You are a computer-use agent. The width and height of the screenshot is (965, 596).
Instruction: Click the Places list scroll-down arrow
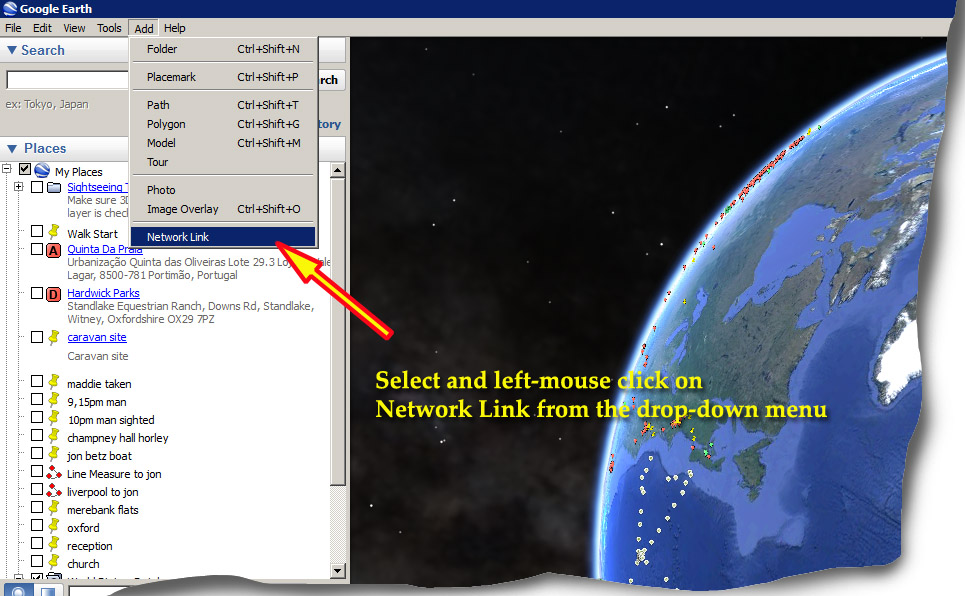[337, 571]
